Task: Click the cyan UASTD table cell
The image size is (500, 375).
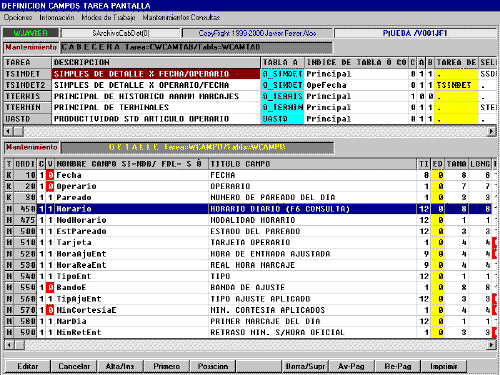Action: tap(282, 119)
